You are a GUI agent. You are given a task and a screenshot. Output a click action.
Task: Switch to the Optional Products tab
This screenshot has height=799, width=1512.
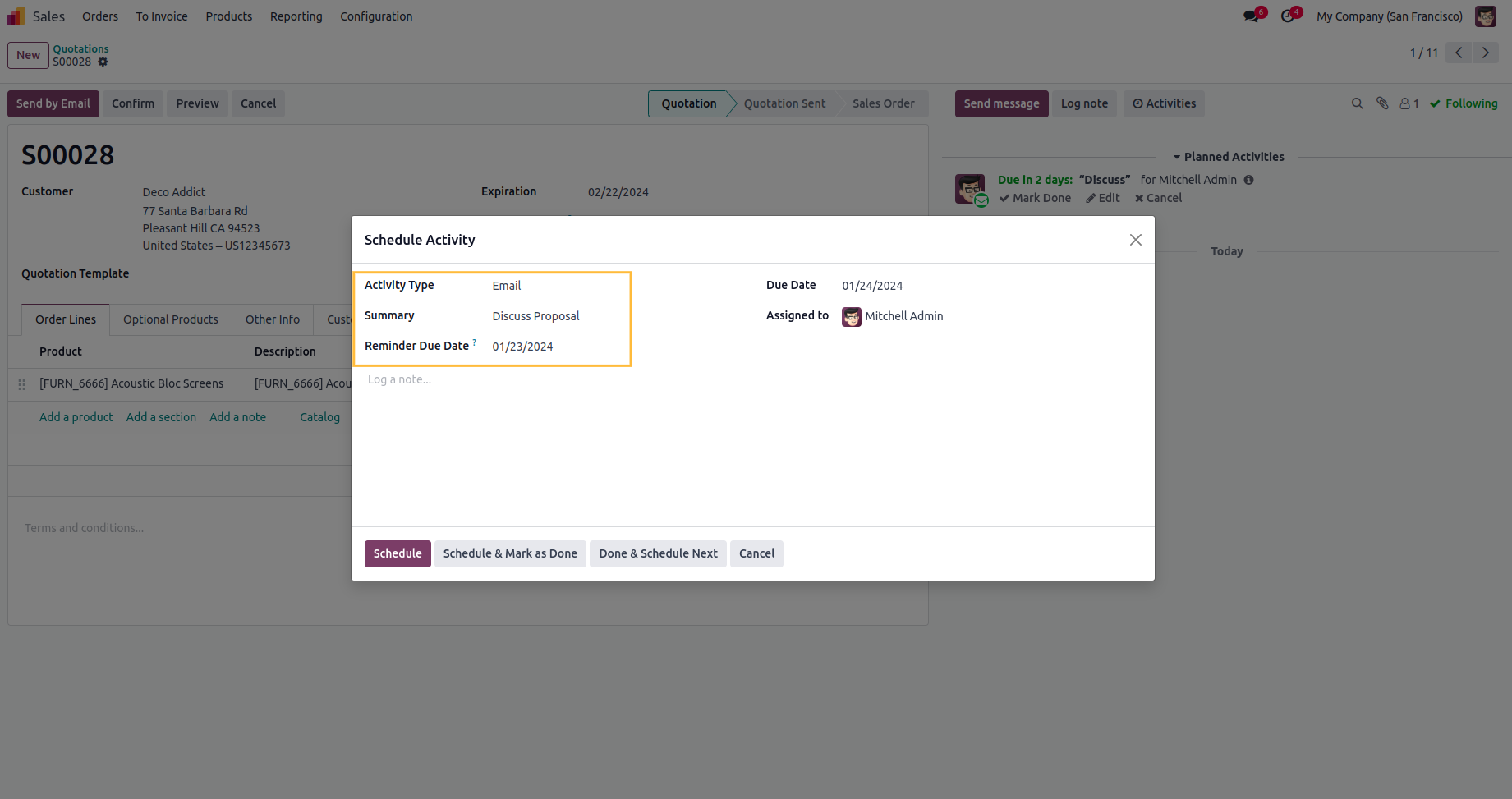pos(171,319)
